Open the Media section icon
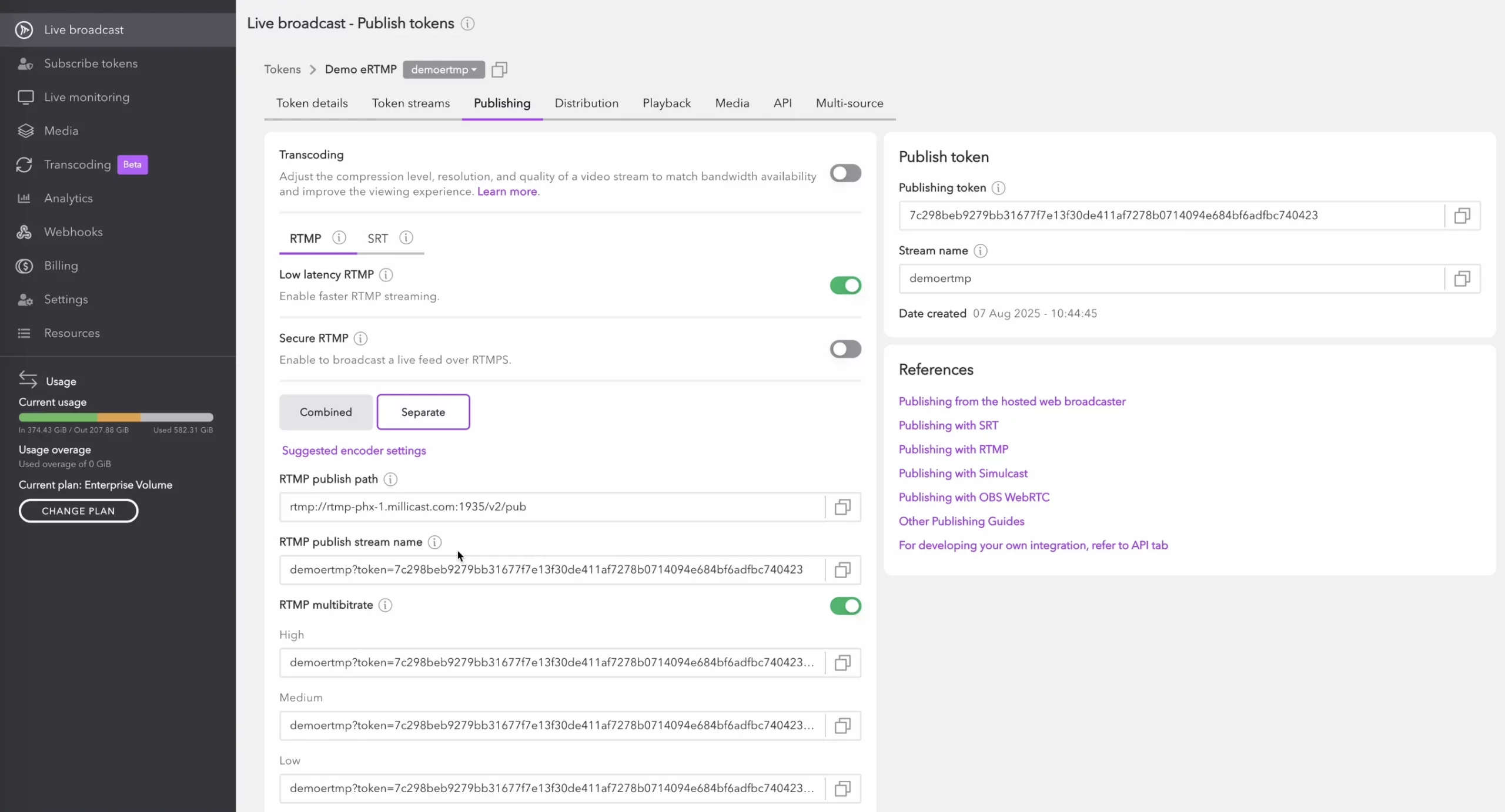Screen dimensions: 1505x812 pyautogui.click(x=25, y=130)
